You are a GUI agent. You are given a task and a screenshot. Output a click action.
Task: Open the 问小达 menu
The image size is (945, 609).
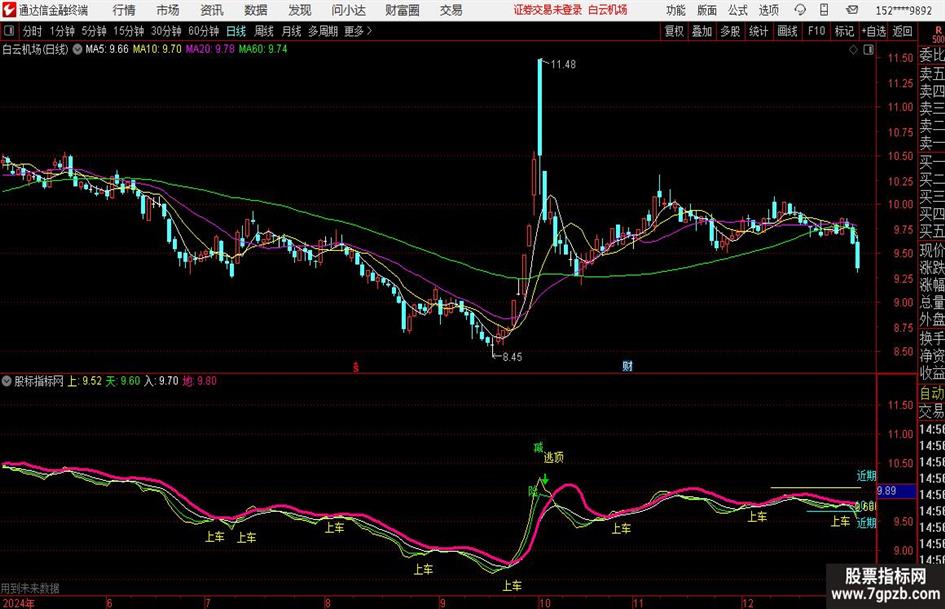point(348,10)
